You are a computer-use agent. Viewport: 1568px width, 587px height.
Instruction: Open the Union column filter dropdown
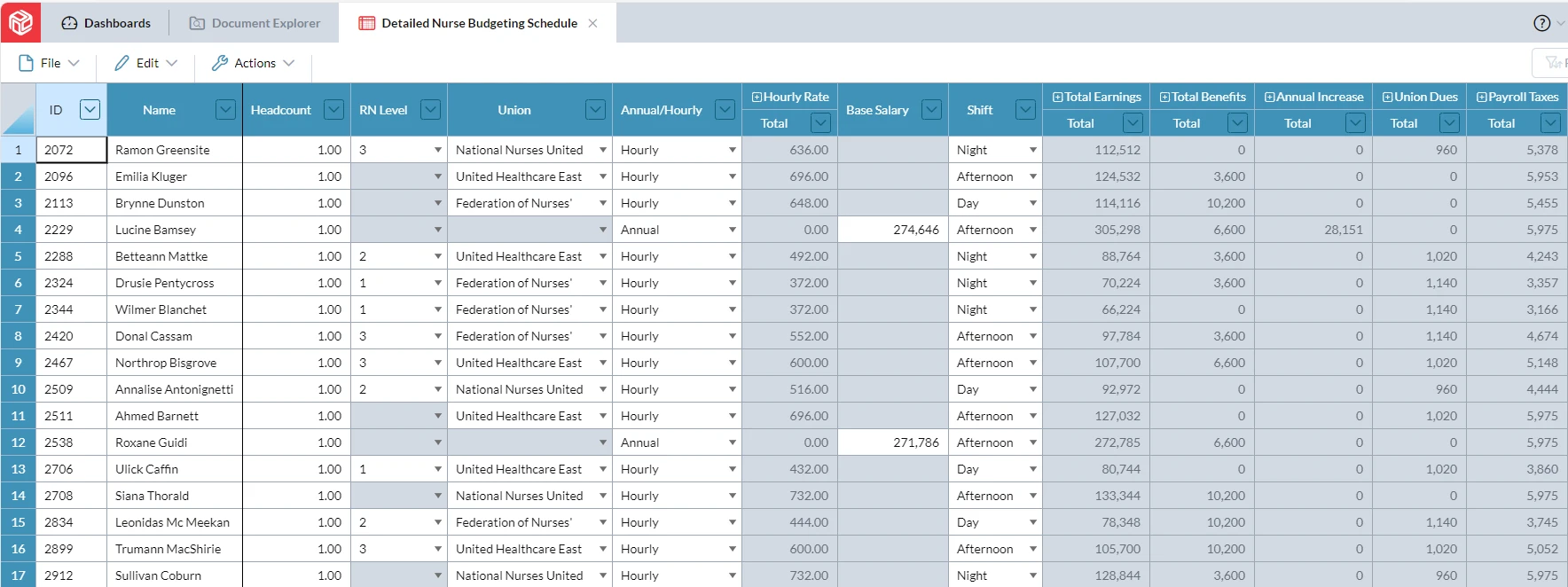(x=595, y=110)
